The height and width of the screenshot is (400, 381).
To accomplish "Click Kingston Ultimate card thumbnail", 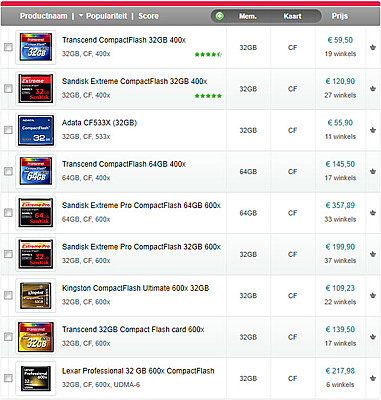I will click(x=36, y=295).
